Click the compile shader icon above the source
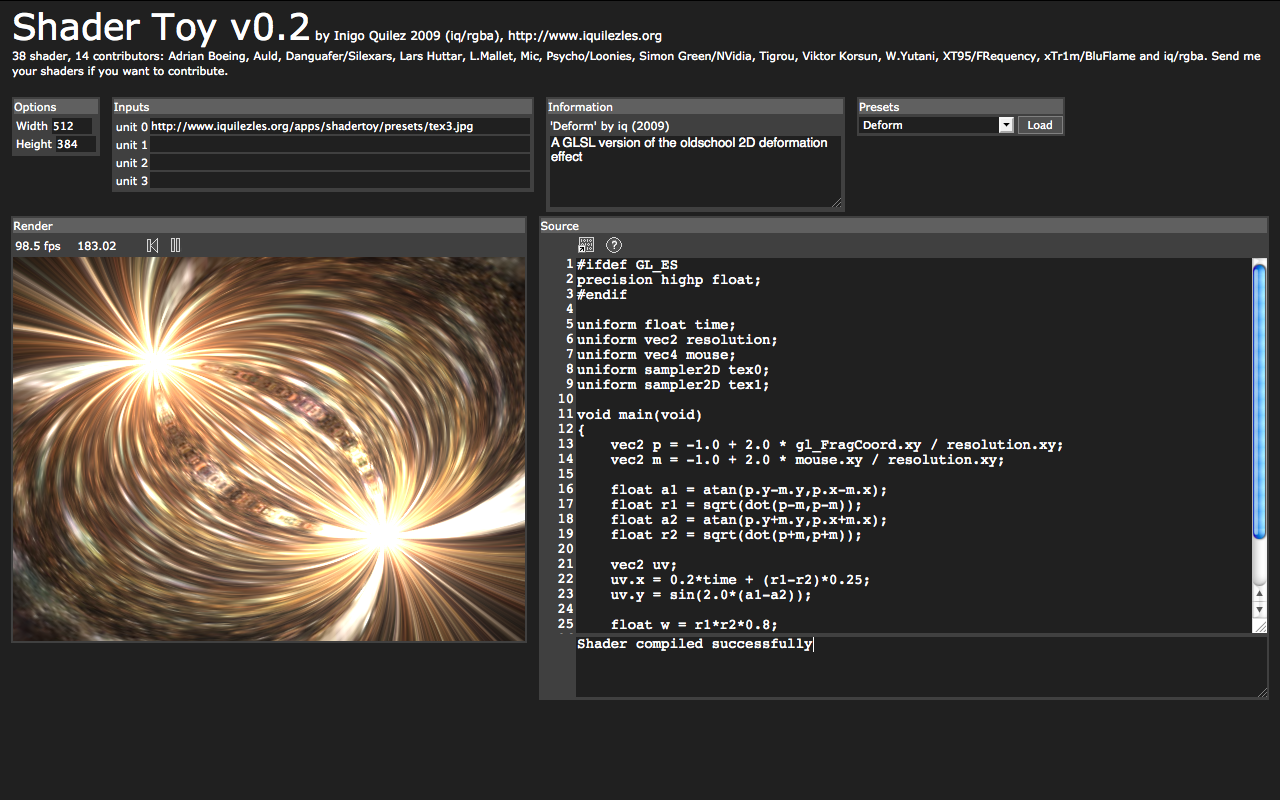Screen dimensions: 1280x800 (x=586, y=245)
